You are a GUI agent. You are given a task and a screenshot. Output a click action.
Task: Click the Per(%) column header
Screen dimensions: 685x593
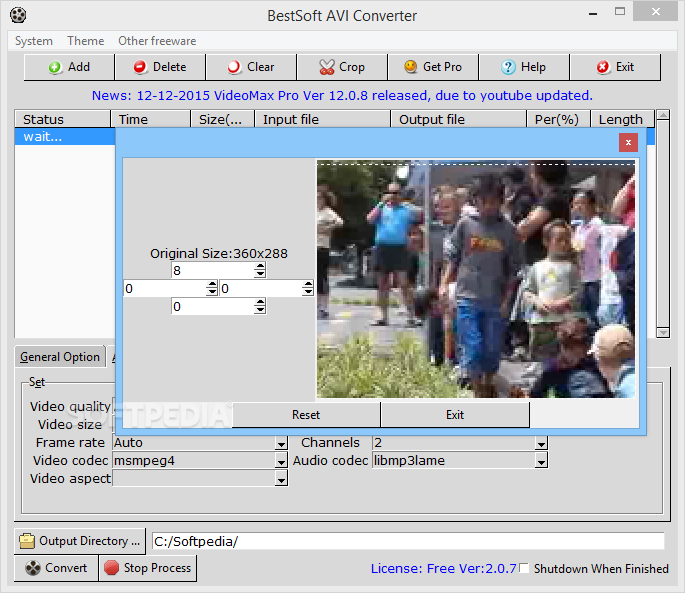pyautogui.click(x=558, y=119)
